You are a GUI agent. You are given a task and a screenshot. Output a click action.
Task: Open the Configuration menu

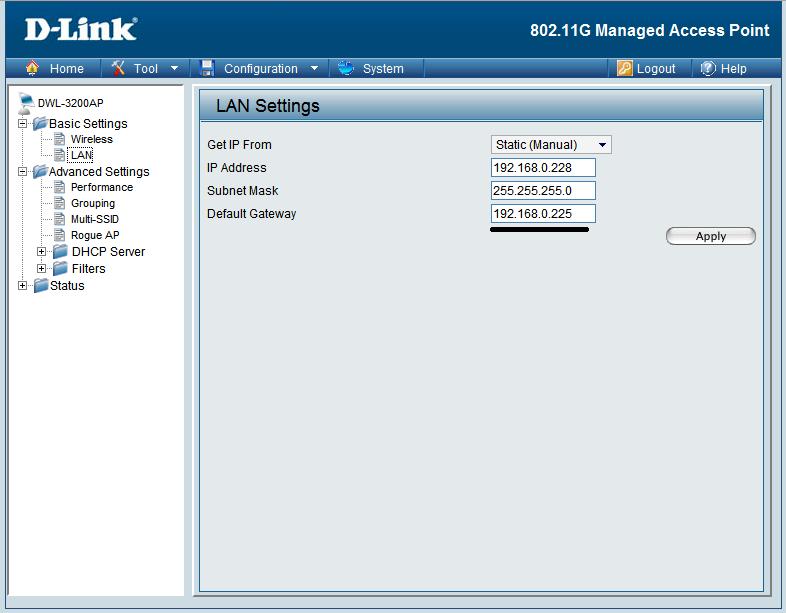point(261,69)
